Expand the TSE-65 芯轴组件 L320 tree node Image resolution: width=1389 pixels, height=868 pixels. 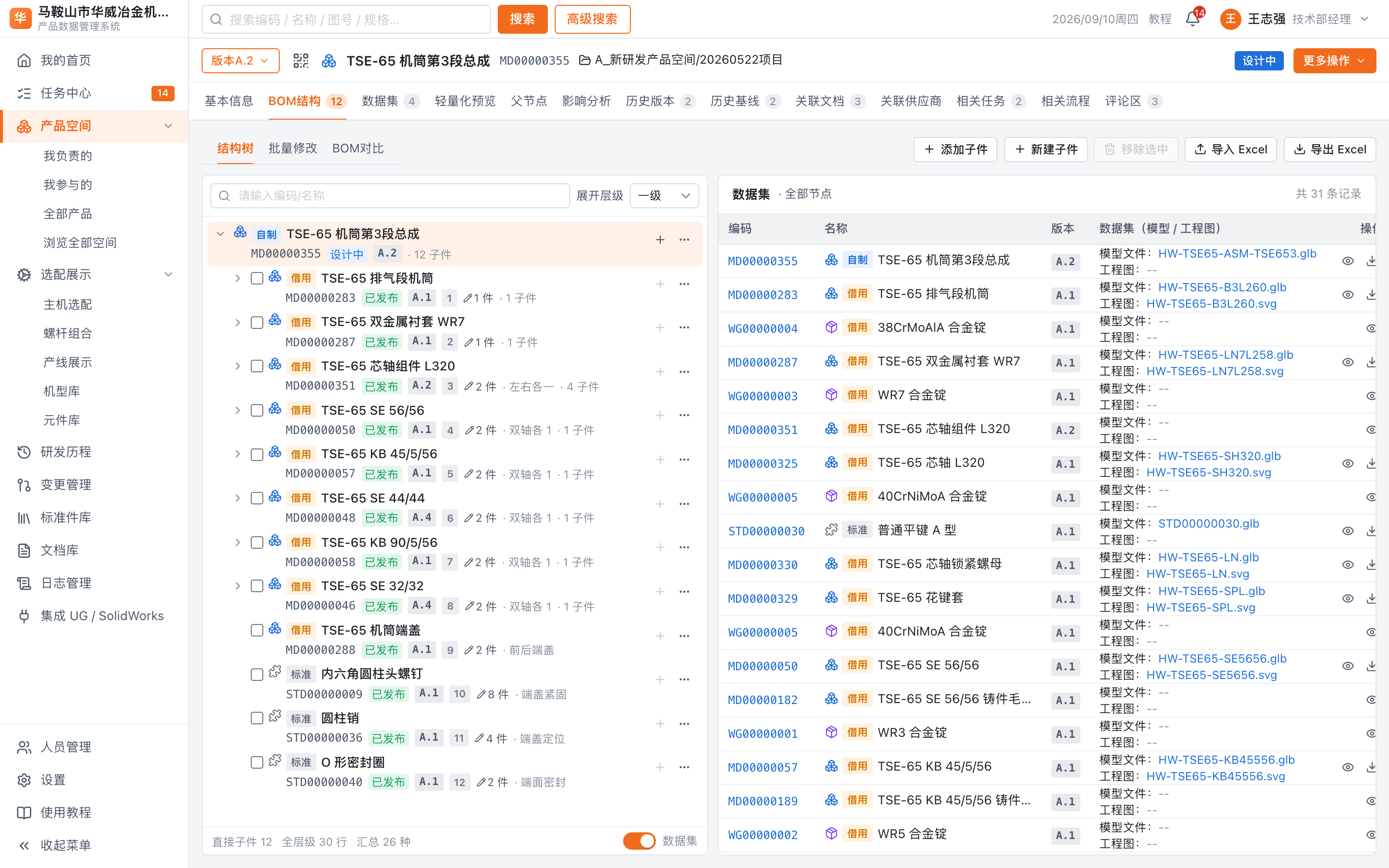tap(238, 366)
